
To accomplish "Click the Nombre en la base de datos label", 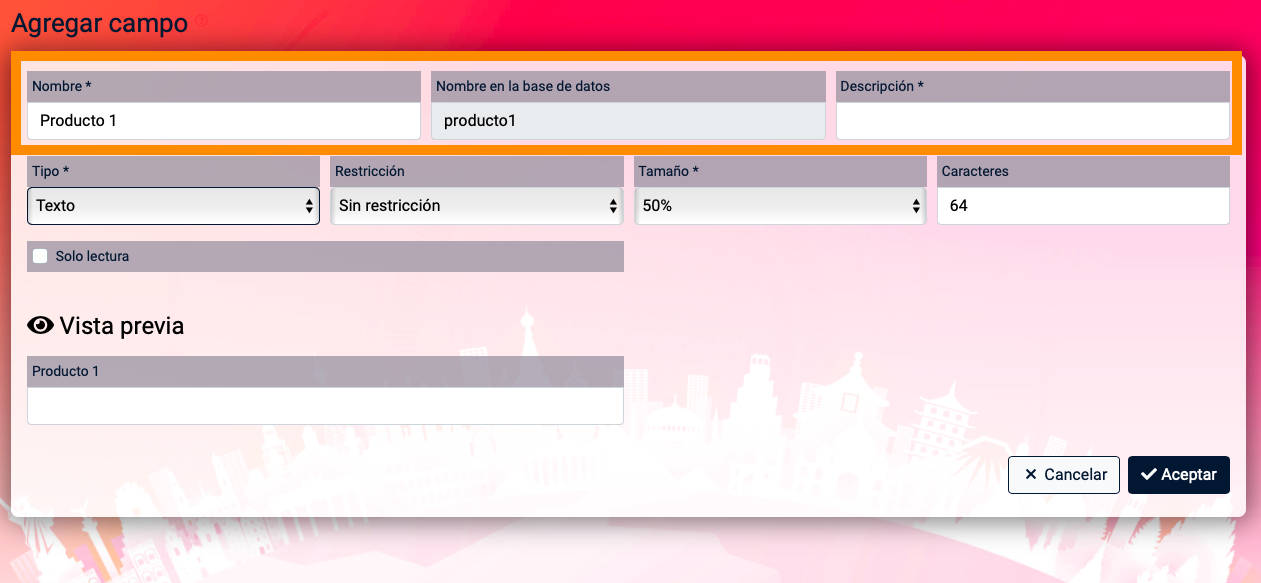I will [523, 86].
